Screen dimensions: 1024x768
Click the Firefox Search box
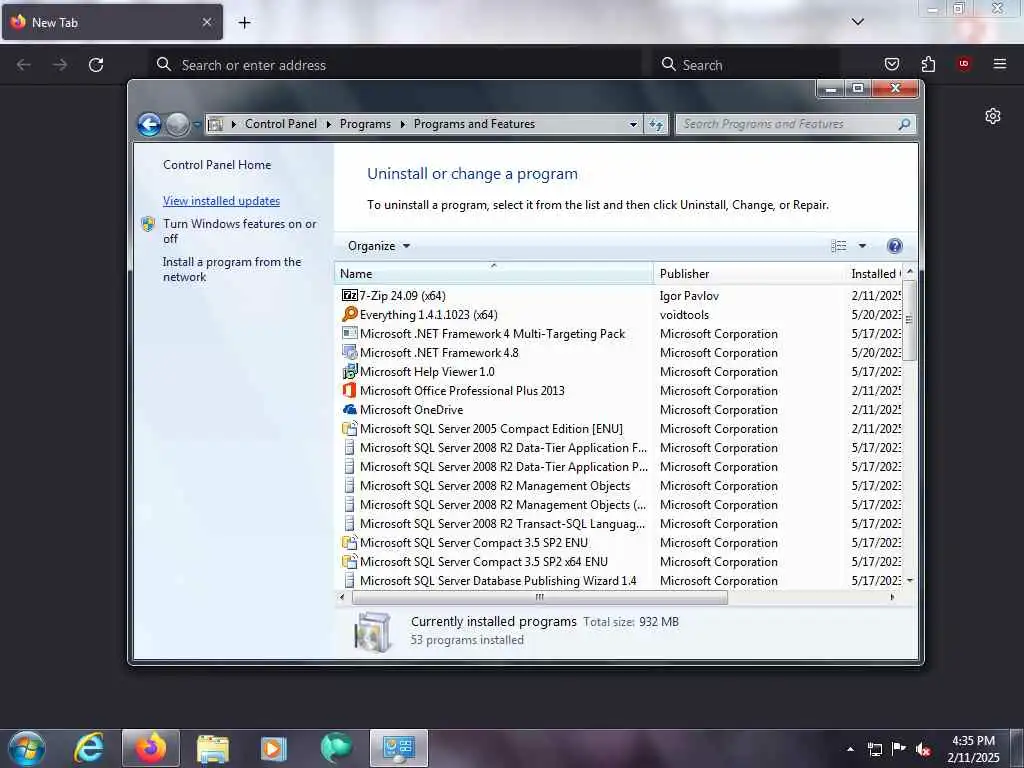pos(746,65)
